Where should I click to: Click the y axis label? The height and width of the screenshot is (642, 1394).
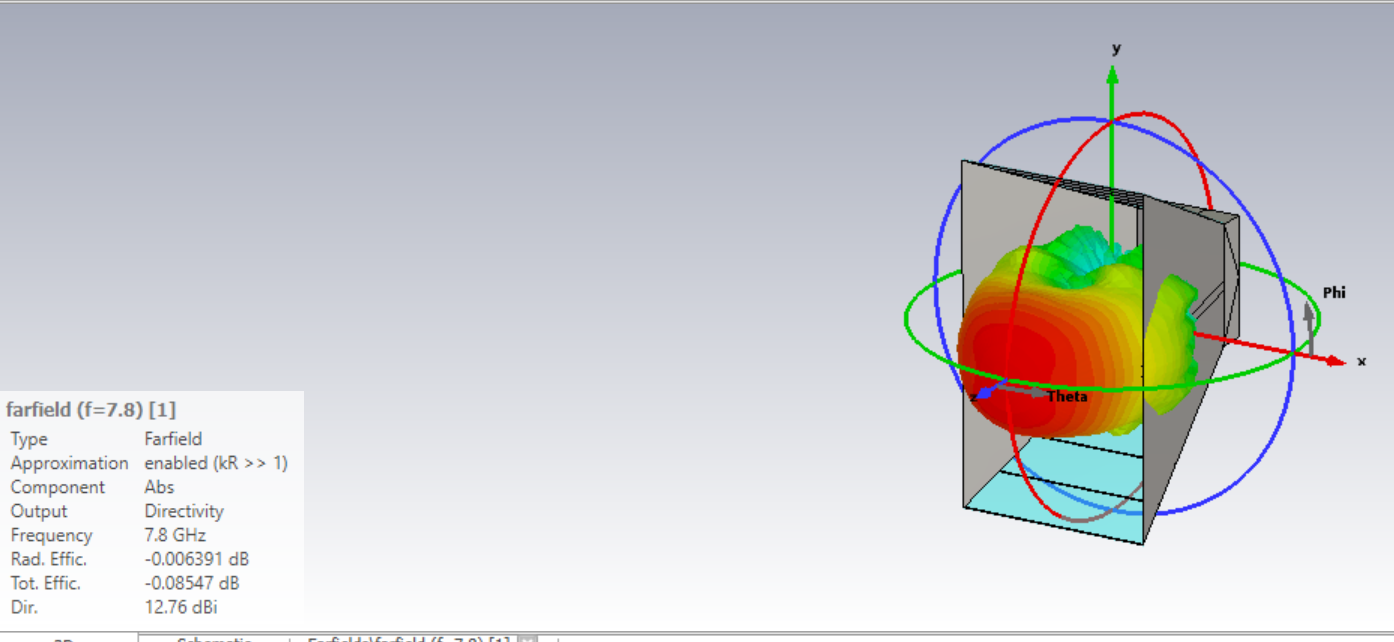[x=1116, y=48]
